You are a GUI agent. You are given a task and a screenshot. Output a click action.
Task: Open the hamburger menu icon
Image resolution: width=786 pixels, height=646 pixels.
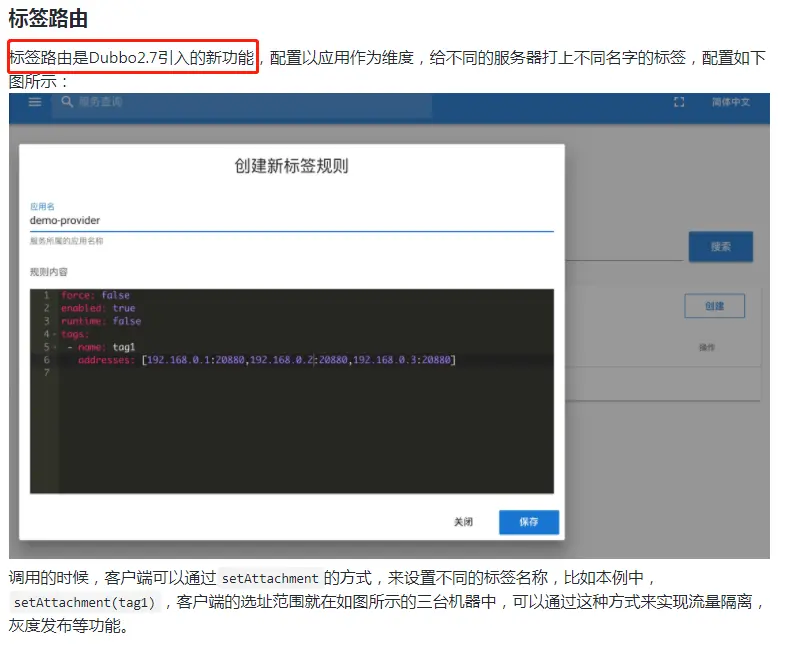click(x=35, y=102)
